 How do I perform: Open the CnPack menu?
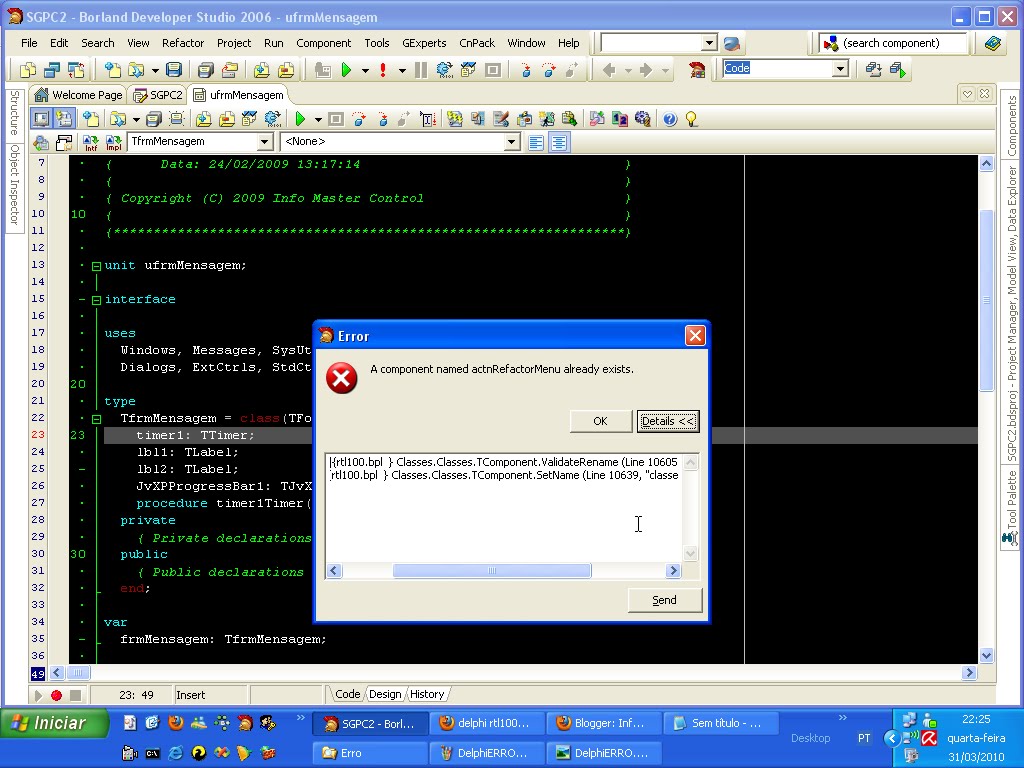(477, 43)
